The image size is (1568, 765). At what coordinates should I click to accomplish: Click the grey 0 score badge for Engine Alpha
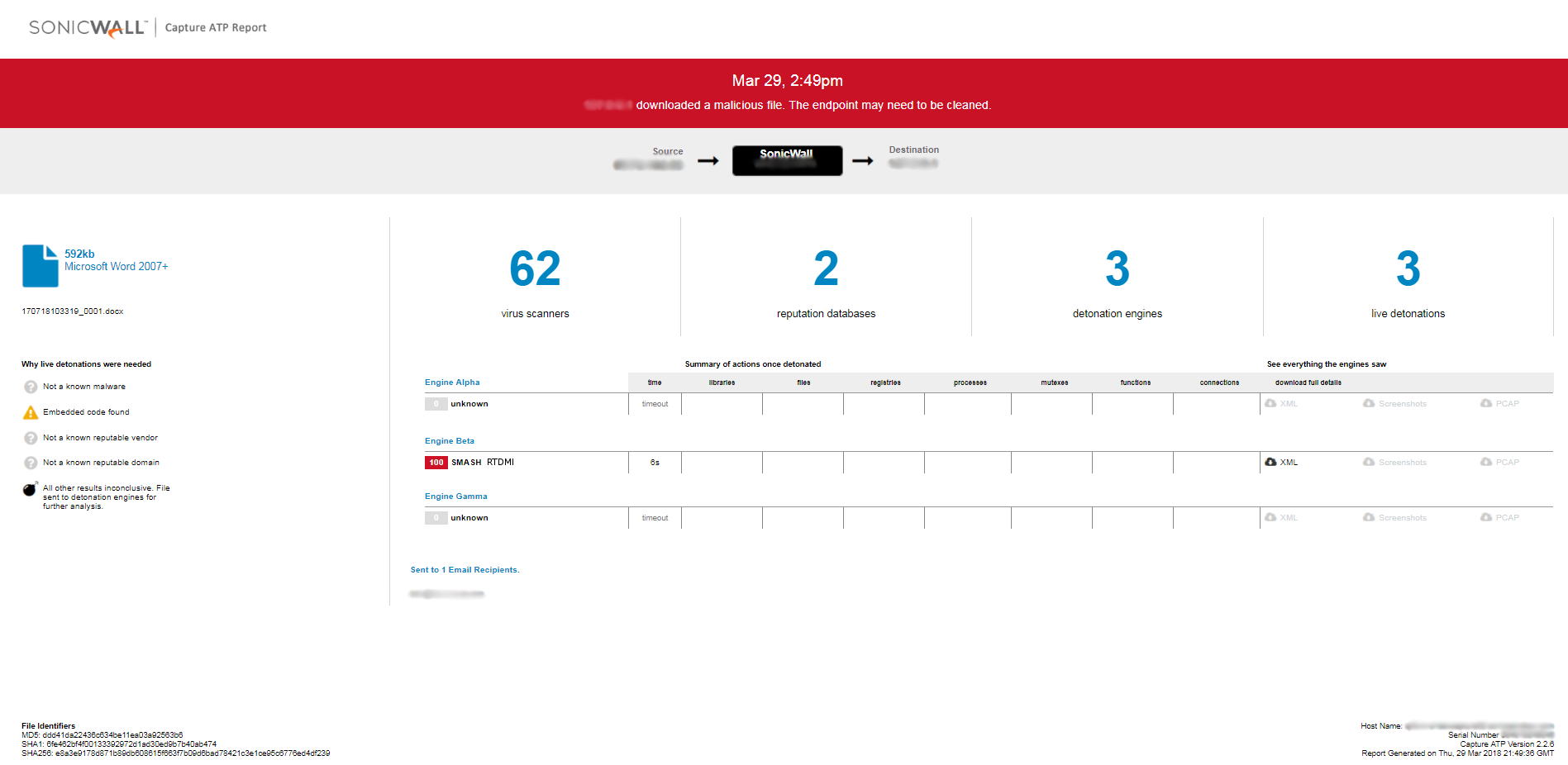pos(436,404)
